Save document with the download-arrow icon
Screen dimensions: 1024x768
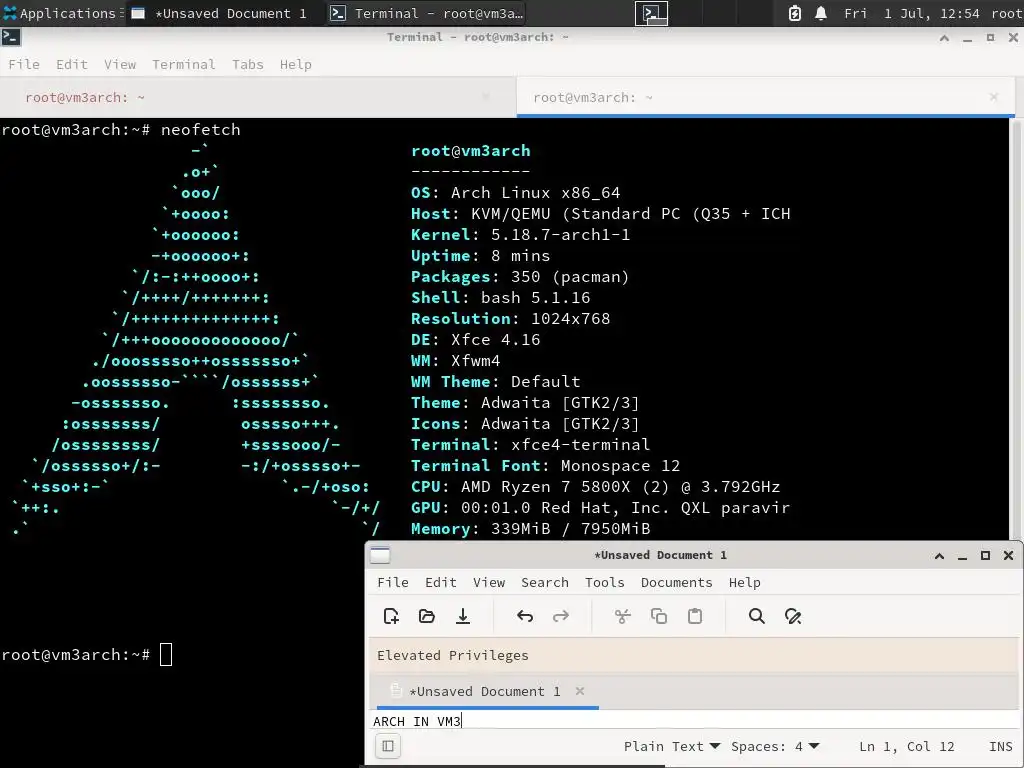463,616
